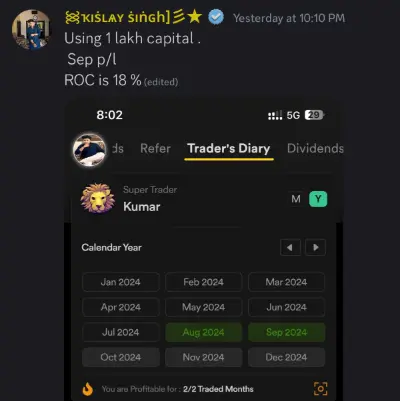Open Kislay Singh's Discord profile avatar
Screen dimensions: 400x401
[x=31, y=30]
